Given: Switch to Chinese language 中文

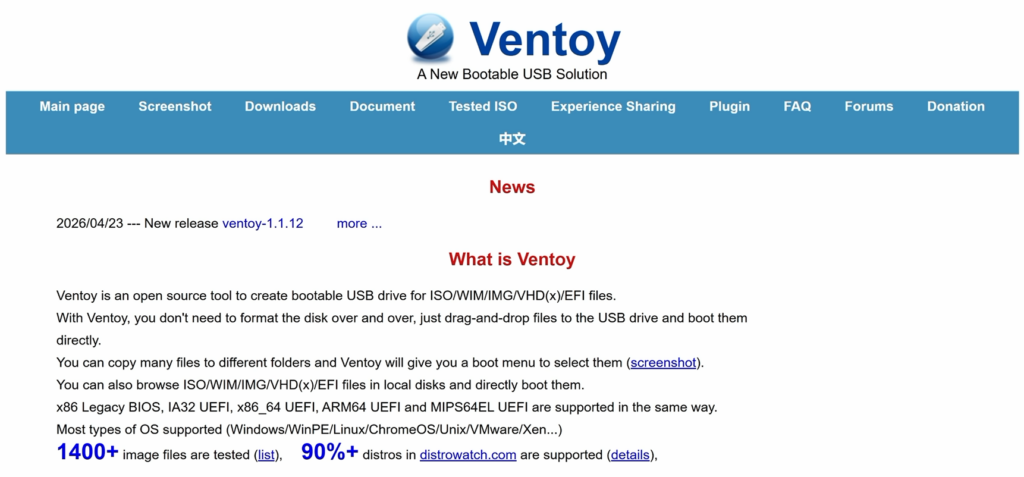Looking at the screenshot, I should coord(513,139).
